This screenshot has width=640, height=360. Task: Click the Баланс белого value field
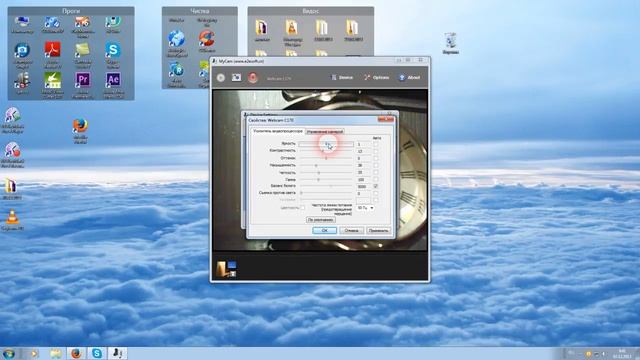coord(363,186)
